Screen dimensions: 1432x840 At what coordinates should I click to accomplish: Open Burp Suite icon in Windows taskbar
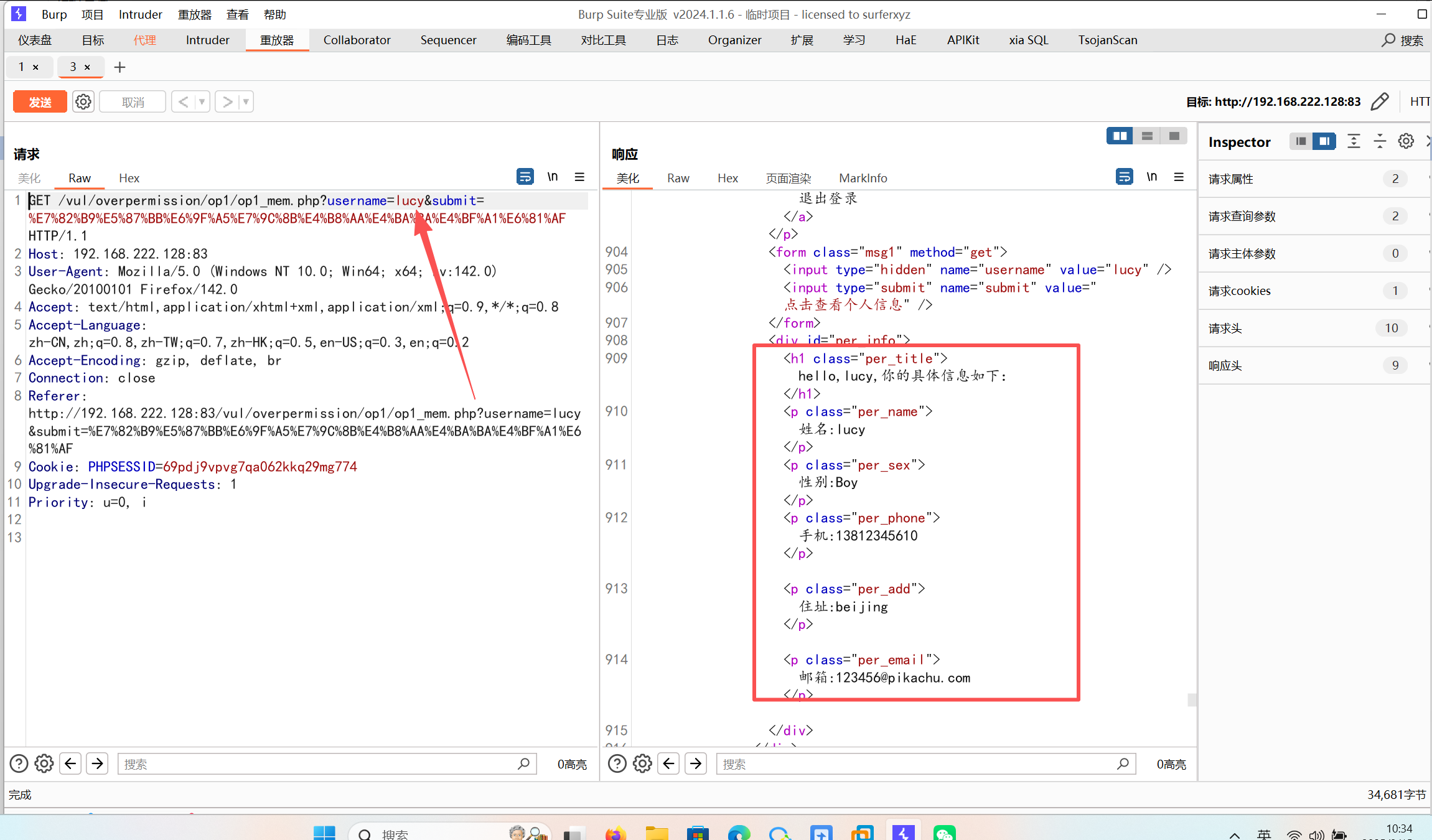point(902,833)
